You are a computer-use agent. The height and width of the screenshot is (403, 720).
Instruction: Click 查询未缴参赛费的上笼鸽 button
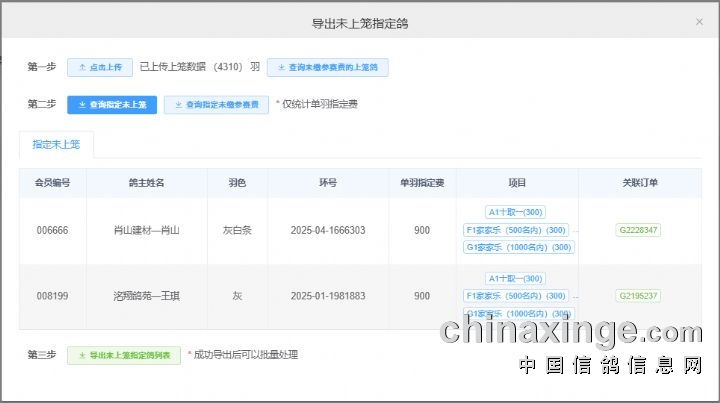328,67
